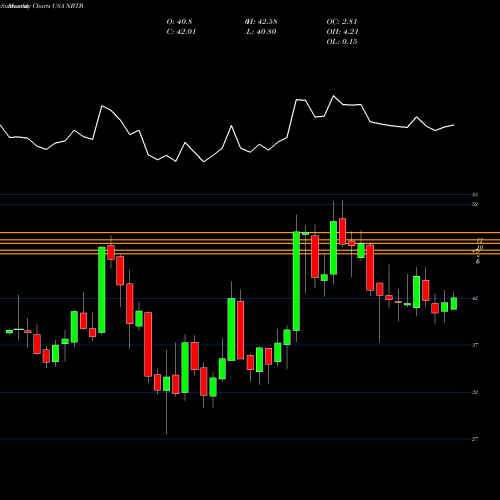This screenshot has width=500, height=500.
Task: Click the '27' price axis label
Action: point(475,439)
